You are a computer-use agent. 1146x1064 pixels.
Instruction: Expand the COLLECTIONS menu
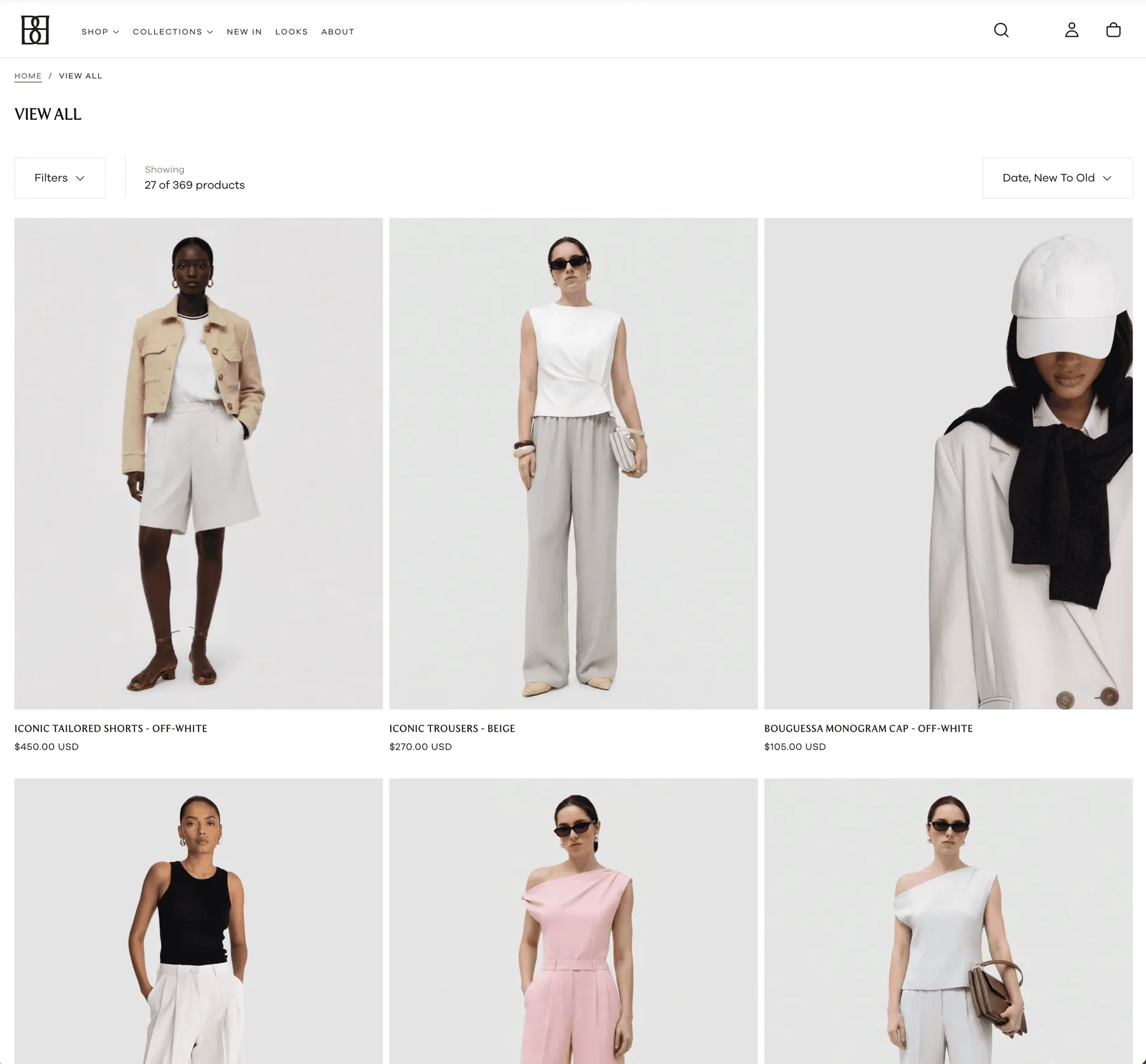click(173, 32)
